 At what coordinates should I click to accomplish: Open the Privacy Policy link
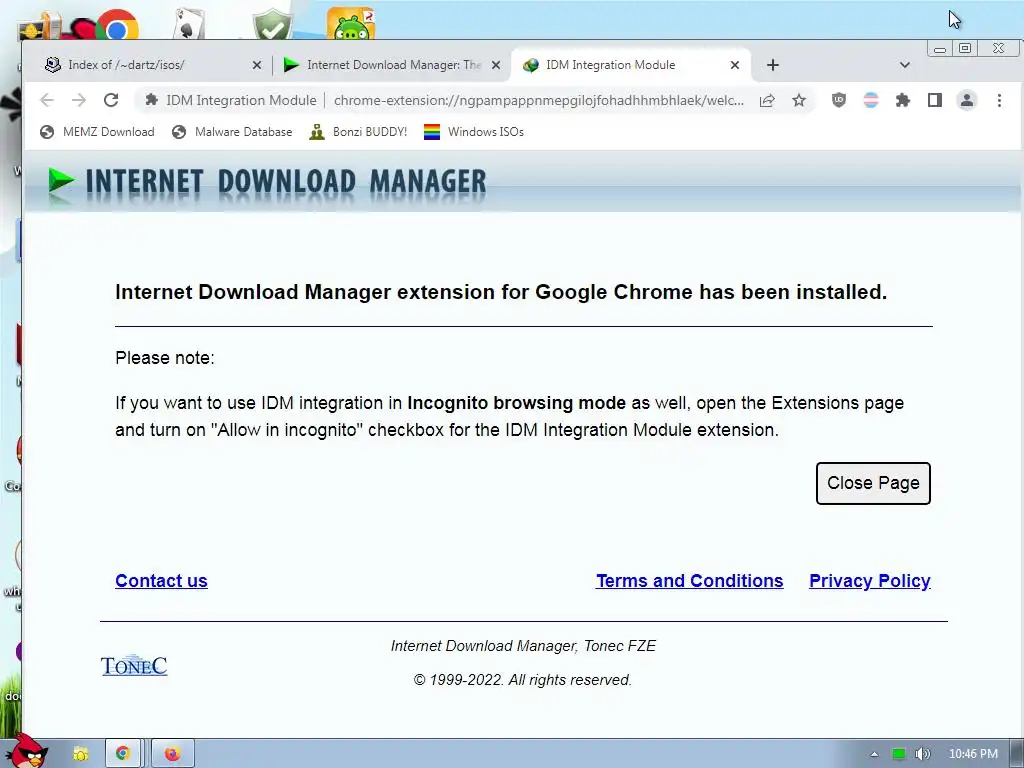870,581
